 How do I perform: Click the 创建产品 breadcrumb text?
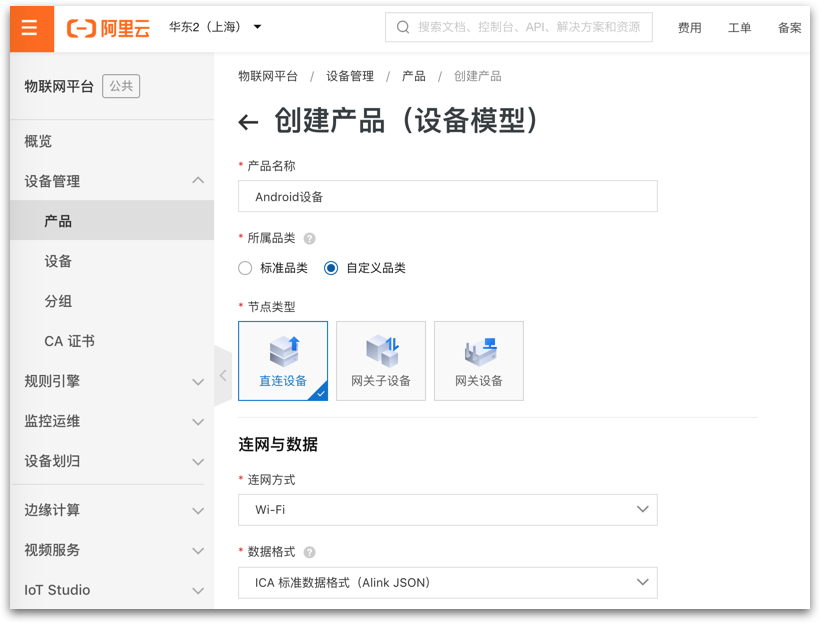(477, 76)
